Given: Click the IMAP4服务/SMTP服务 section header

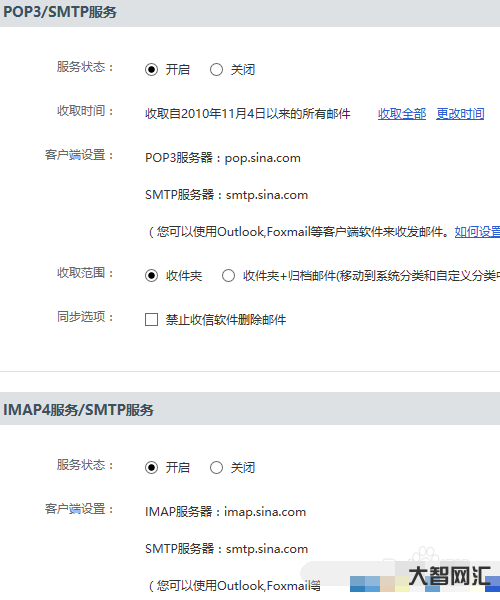Looking at the screenshot, I should (78, 410).
